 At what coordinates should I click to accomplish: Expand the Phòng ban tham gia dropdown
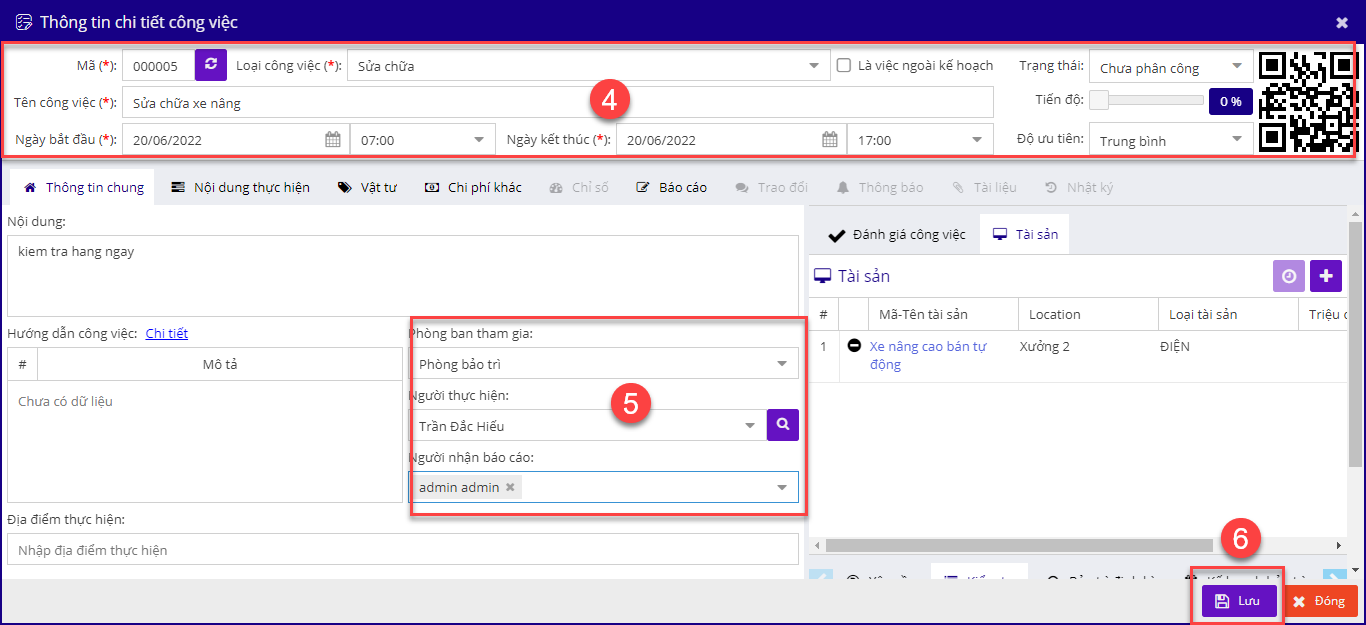[782, 363]
